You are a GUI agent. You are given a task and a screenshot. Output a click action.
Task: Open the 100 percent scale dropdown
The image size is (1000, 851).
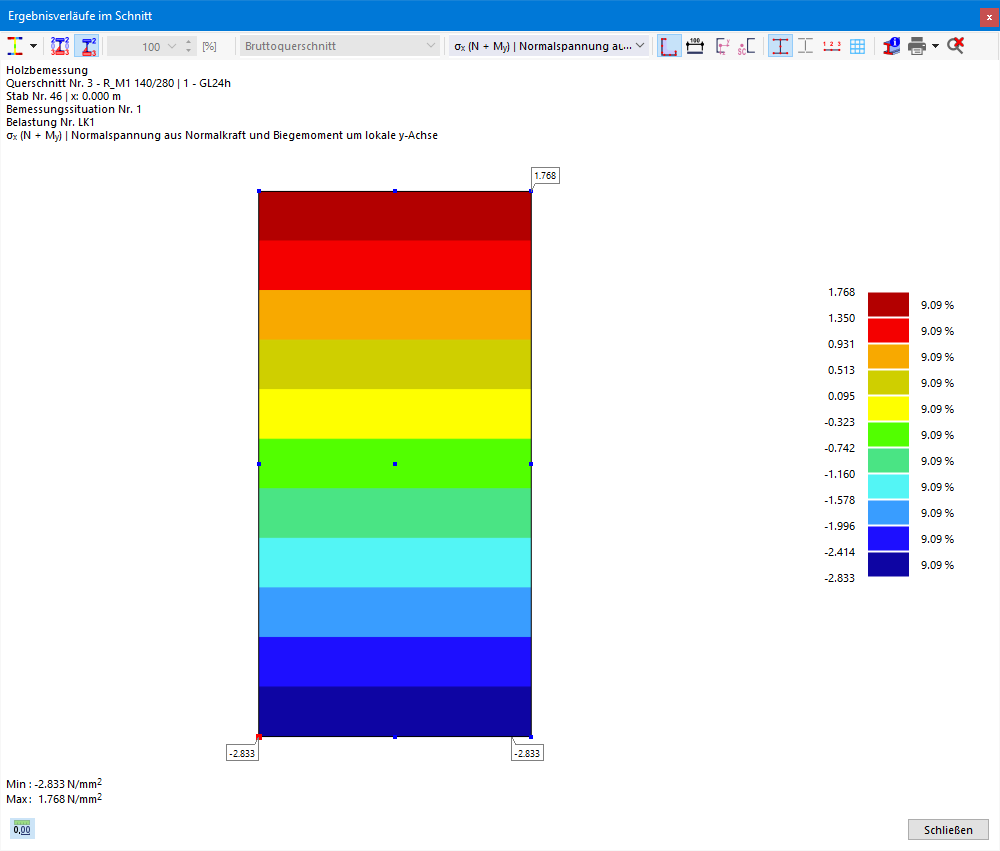point(172,46)
